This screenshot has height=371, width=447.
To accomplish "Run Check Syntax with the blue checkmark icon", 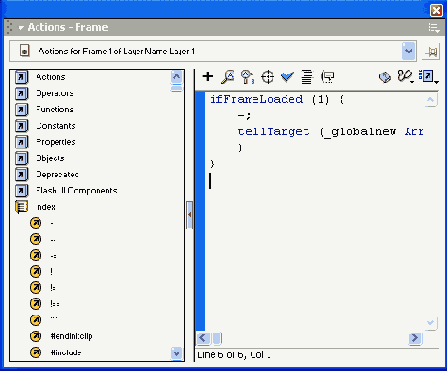I will pos(287,77).
